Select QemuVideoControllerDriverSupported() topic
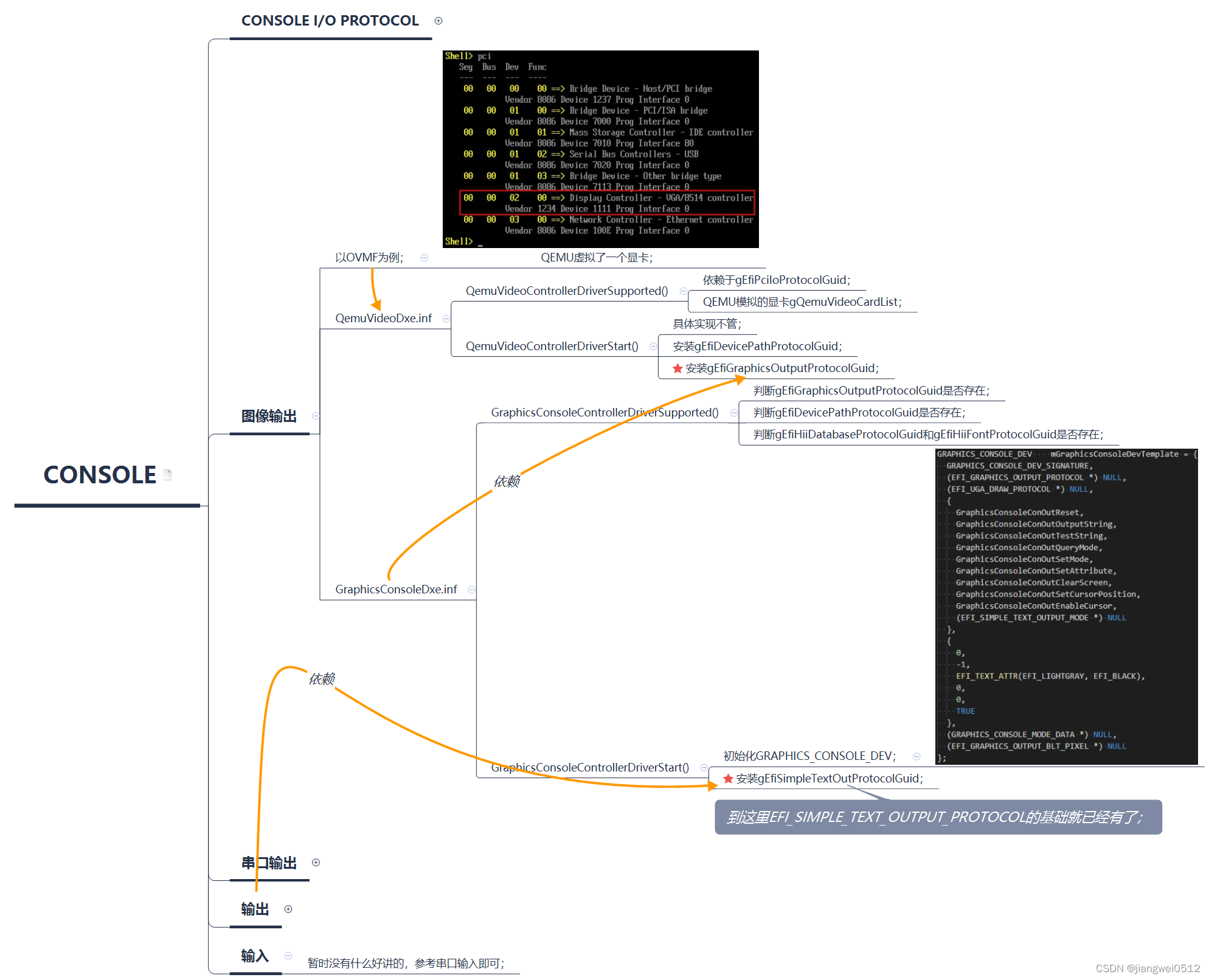The width and height of the screenshot is (1209, 980). 567,291
